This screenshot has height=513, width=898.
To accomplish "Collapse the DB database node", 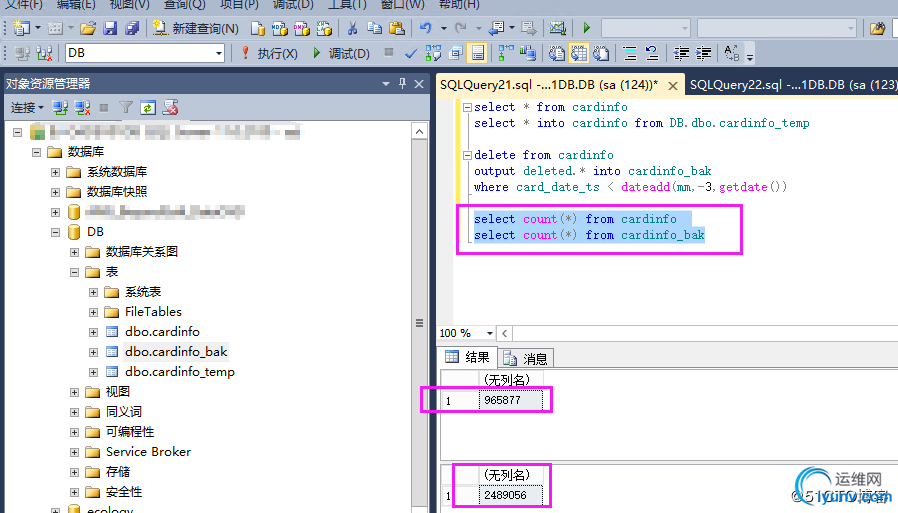I will click(x=56, y=232).
